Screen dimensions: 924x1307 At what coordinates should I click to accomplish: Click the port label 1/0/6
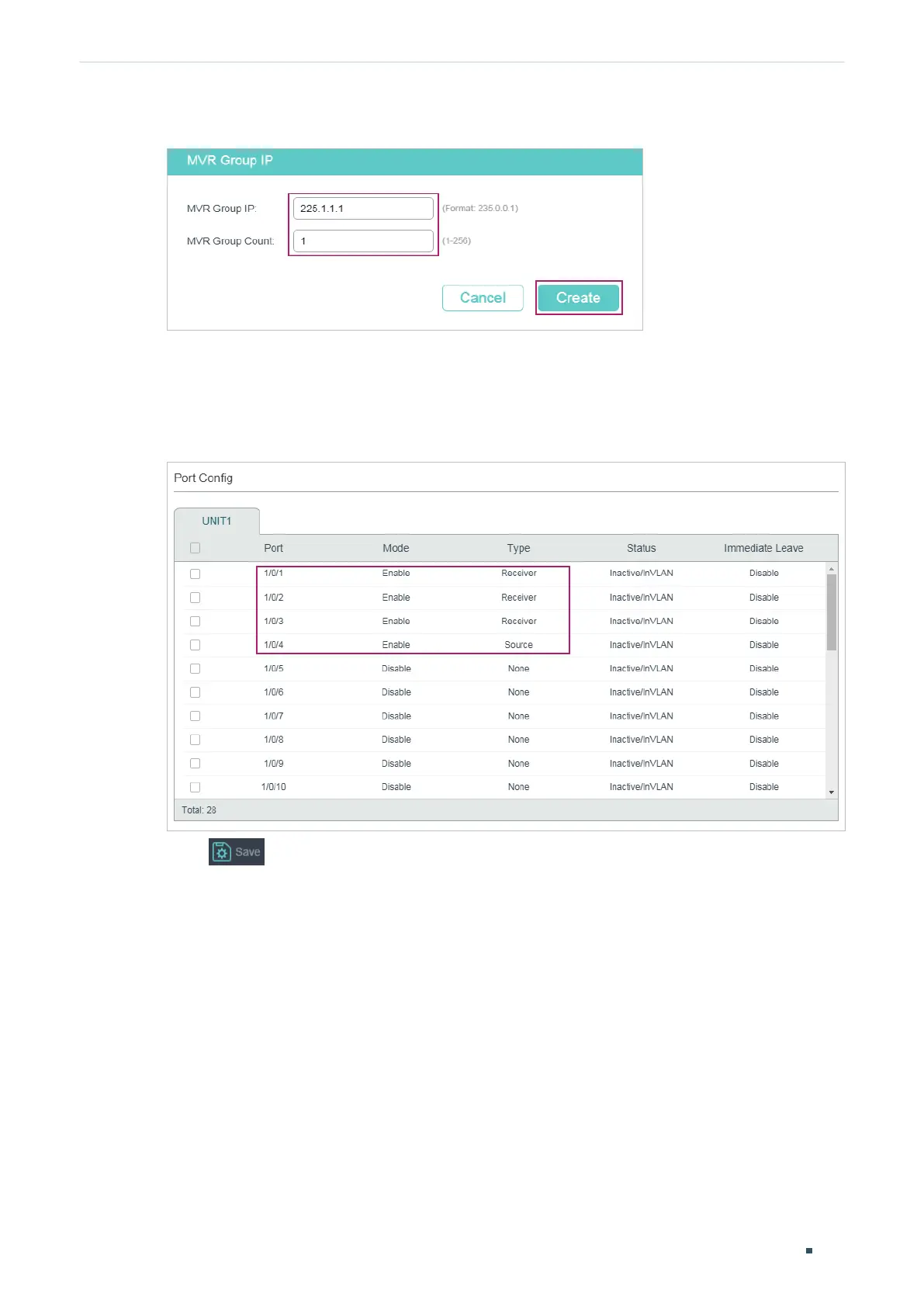click(273, 692)
